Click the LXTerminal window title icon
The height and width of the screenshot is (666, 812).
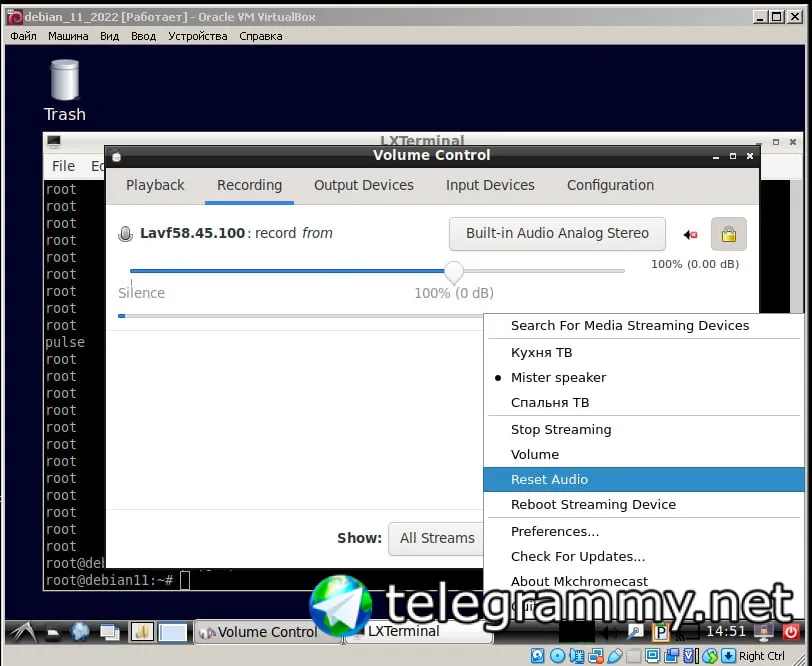pos(54,141)
